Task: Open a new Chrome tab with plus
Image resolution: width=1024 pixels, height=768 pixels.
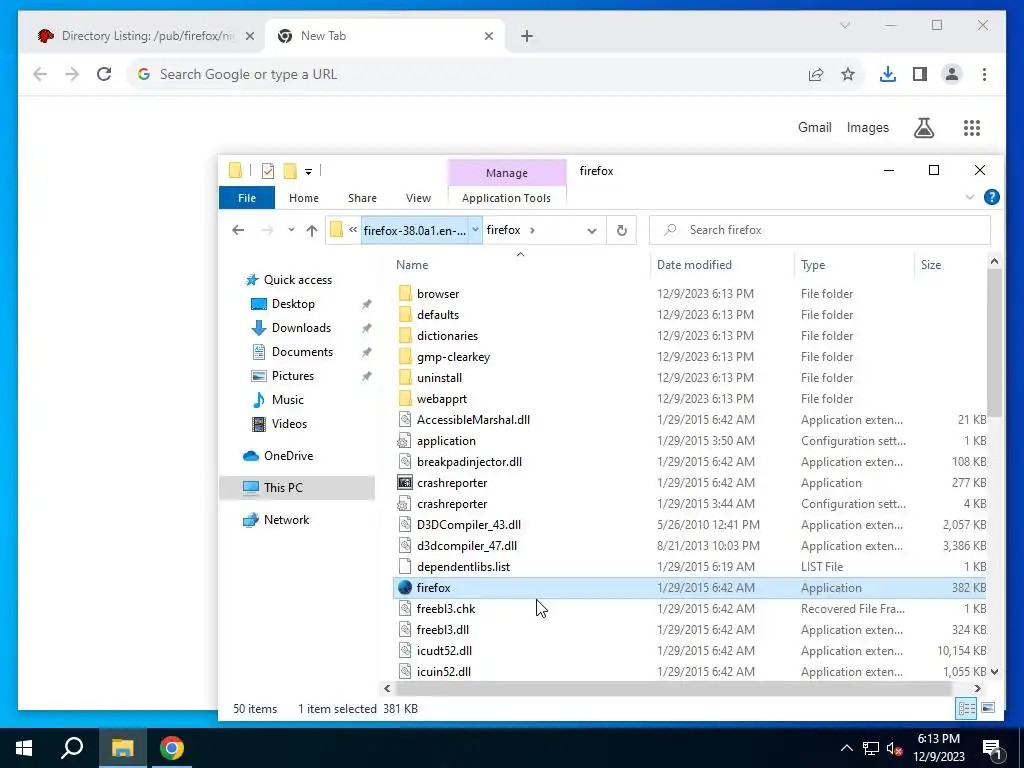Action: 527,36
